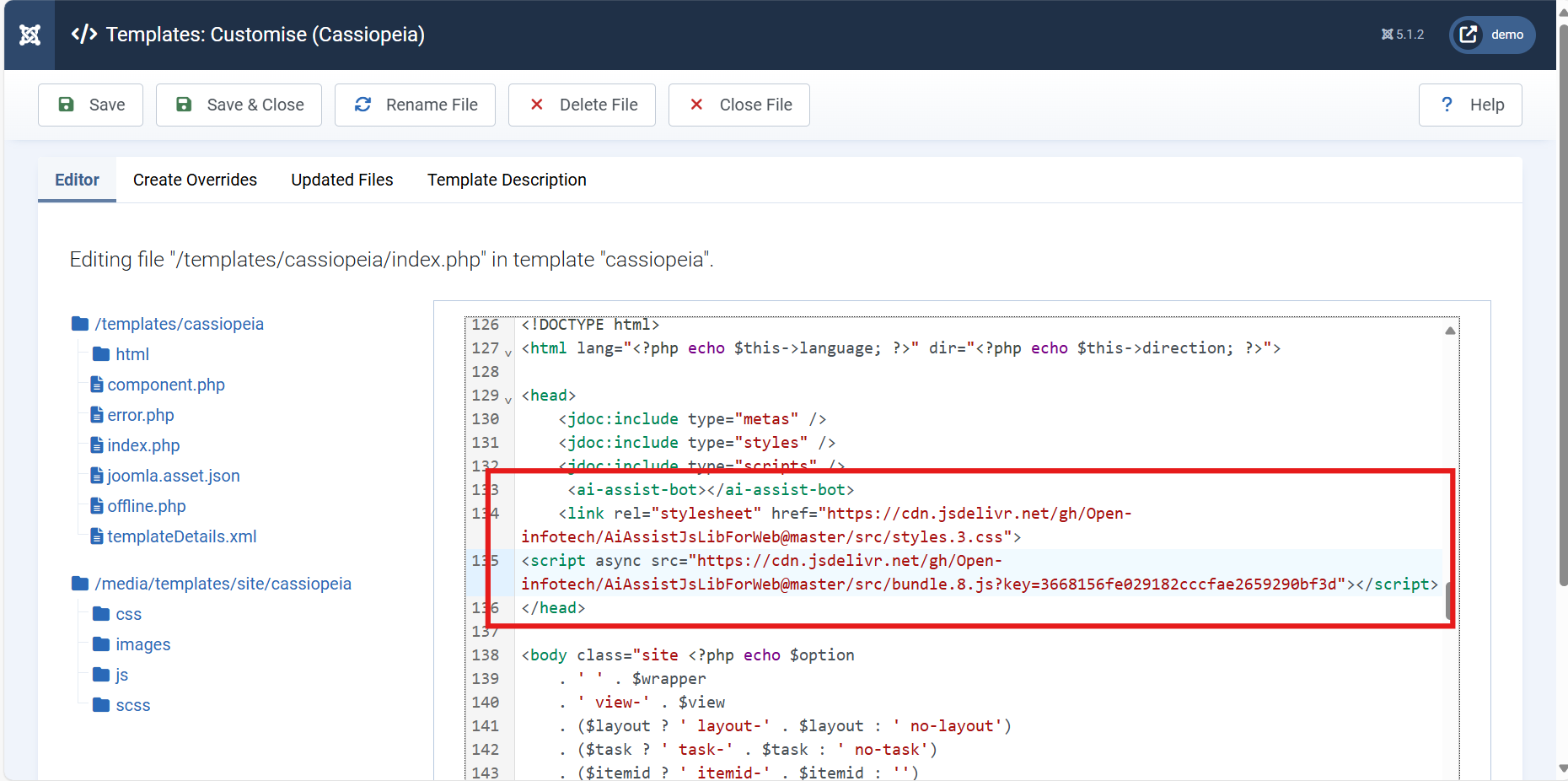Image resolution: width=1568 pixels, height=781 pixels.
Task: Click the component.php file icon
Action: (x=97, y=385)
